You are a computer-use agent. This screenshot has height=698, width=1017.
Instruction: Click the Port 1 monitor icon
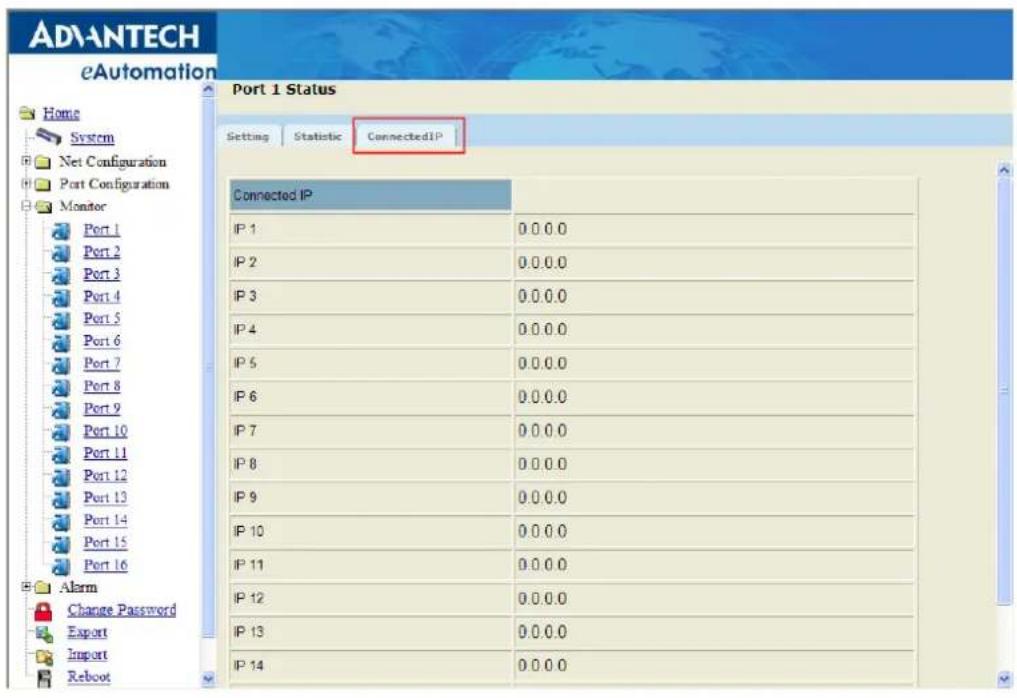pos(60,231)
